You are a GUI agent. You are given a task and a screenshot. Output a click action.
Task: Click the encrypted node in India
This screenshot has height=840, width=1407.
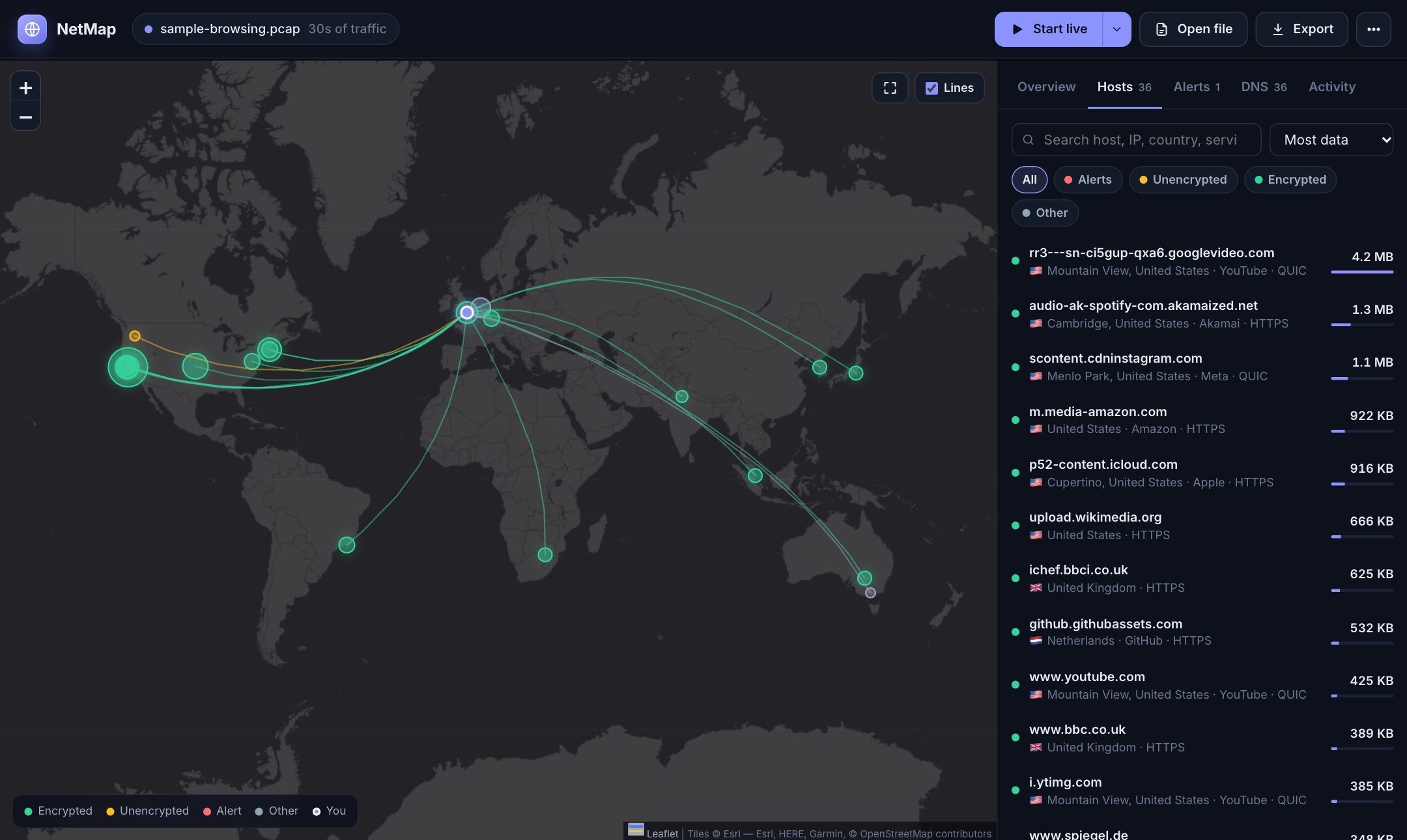point(682,397)
